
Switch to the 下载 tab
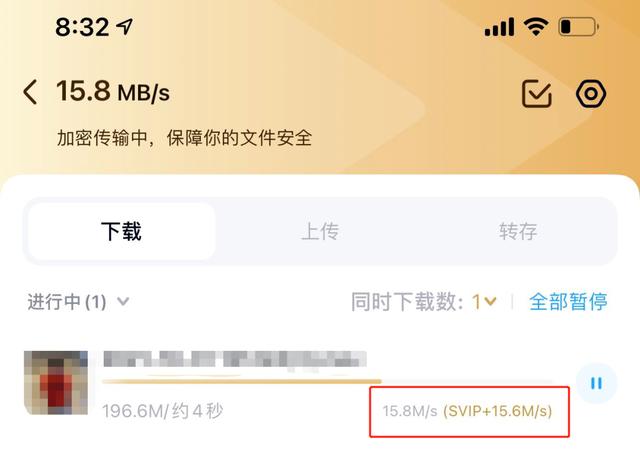point(121,231)
